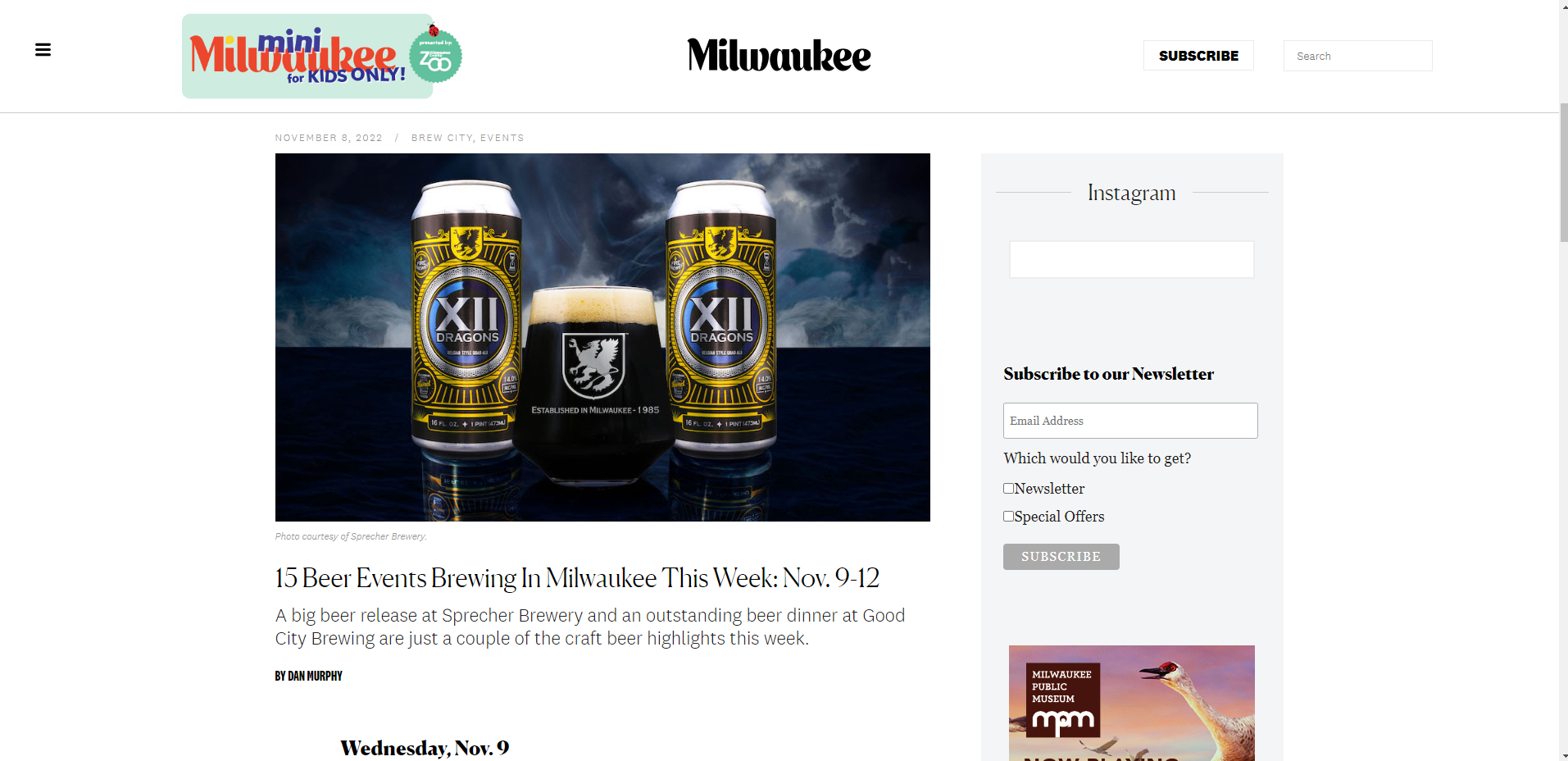Open the XII Dragons beer cans photo
Viewport: 1568px width, 761px height.
(x=602, y=337)
